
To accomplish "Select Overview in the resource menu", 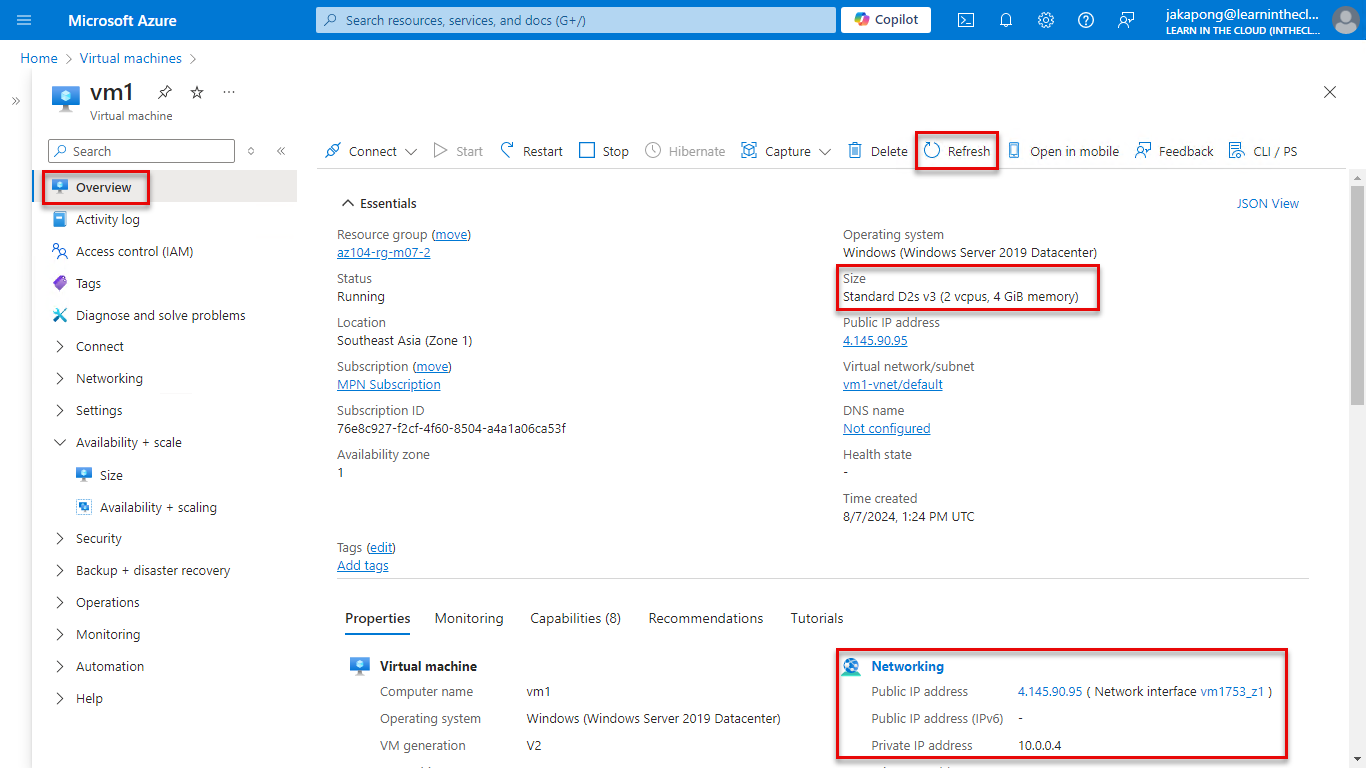I will pos(167,187).
